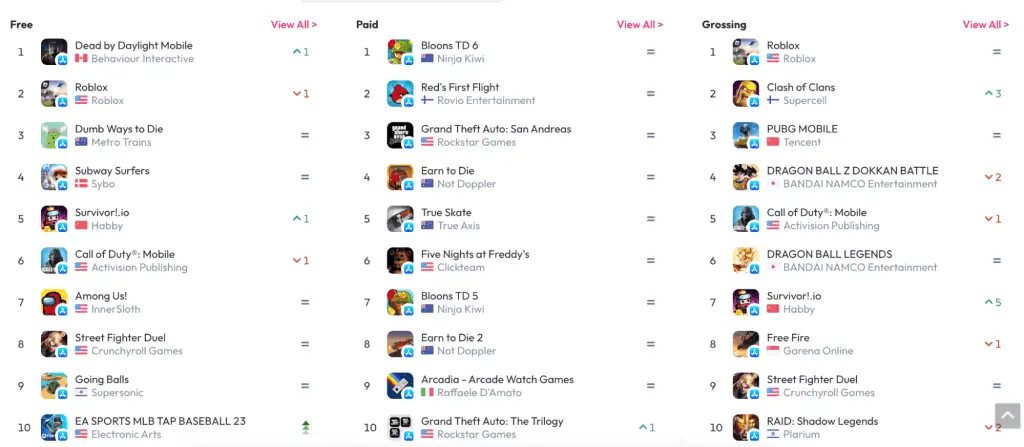1024x447 pixels.
Task: Open Subway Surfers title link
Action: [112, 171]
